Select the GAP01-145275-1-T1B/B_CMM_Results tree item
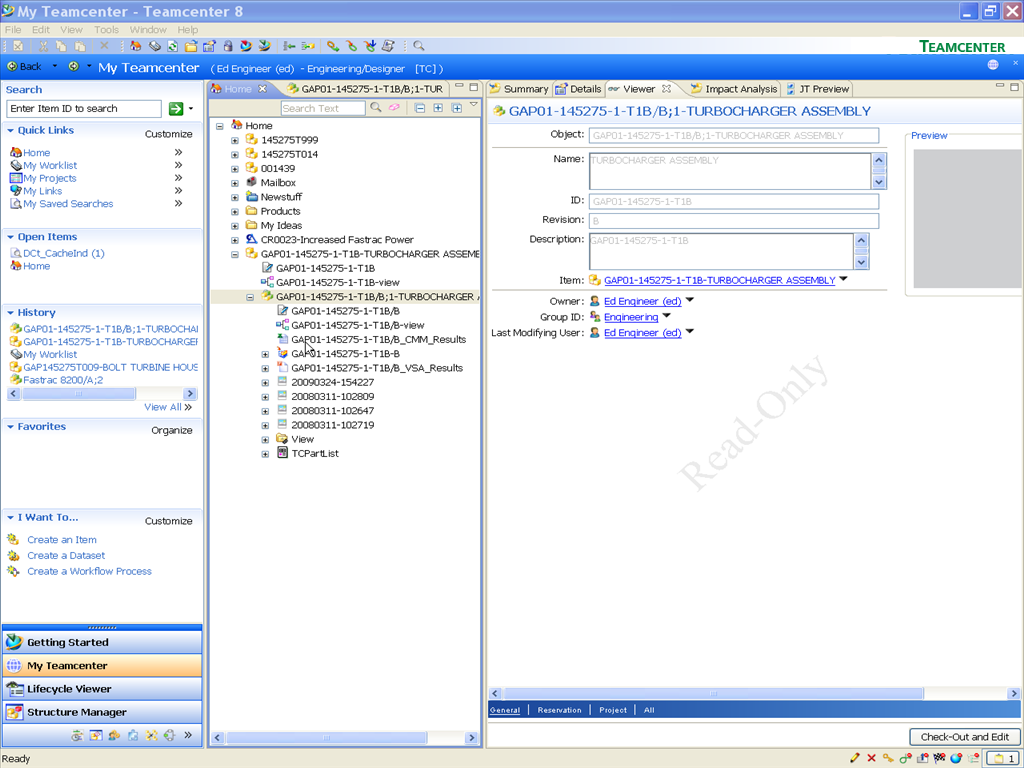This screenshot has width=1024, height=768. coord(378,340)
